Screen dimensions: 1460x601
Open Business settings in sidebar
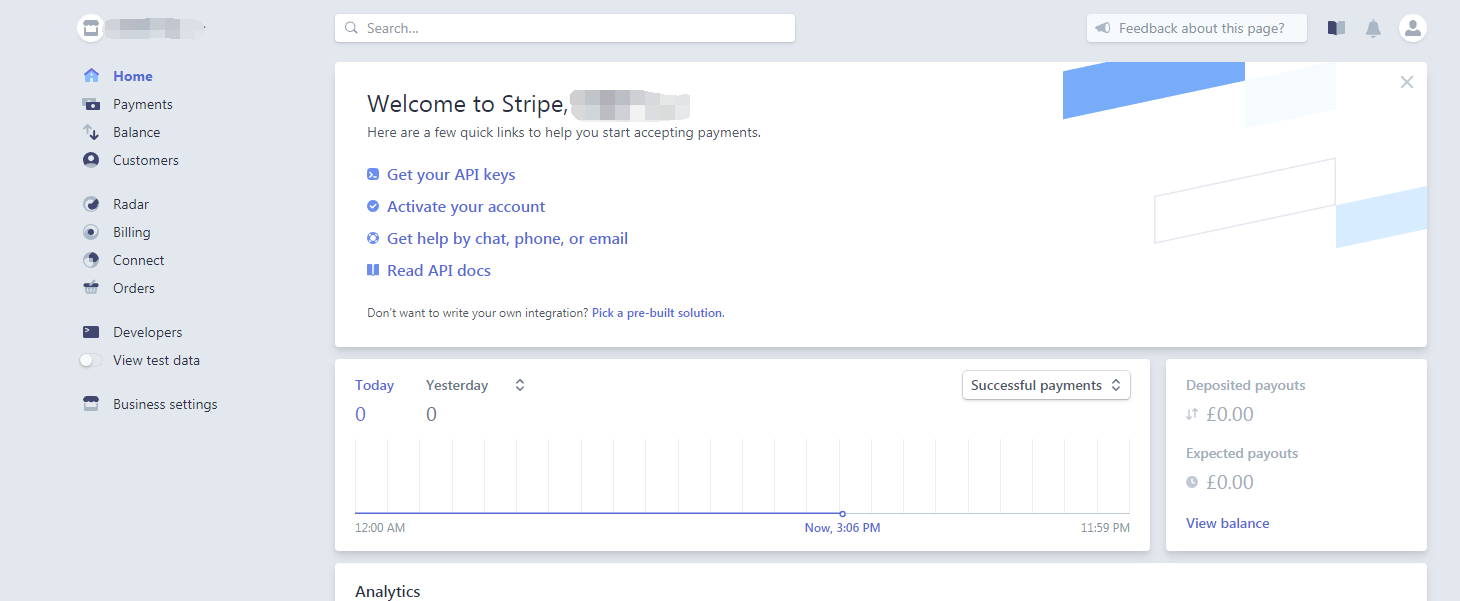tap(165, 404)
